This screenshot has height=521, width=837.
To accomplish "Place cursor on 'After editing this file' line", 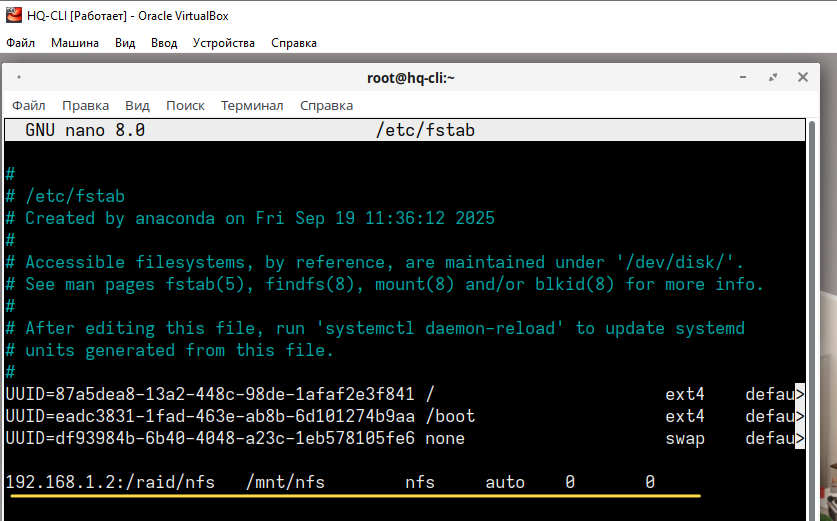I will pyautogui.click(x=375, y=328).
